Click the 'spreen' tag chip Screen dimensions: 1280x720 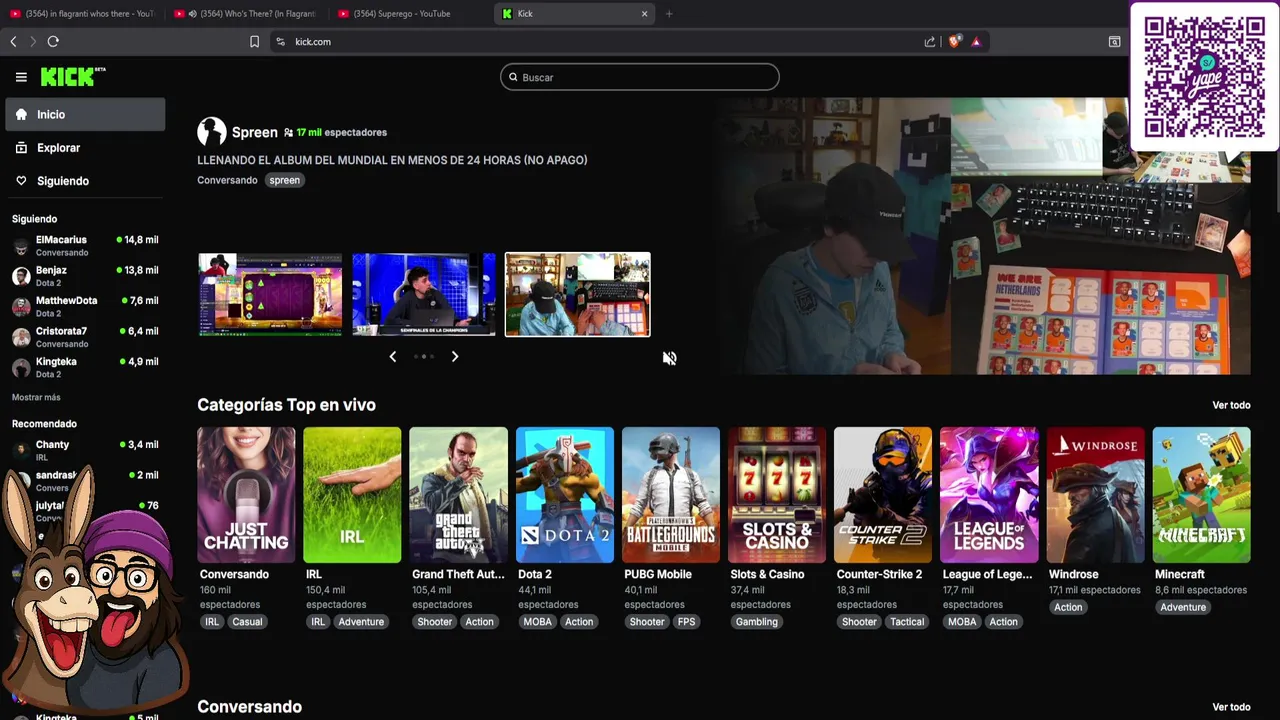(x=284, y=180)
